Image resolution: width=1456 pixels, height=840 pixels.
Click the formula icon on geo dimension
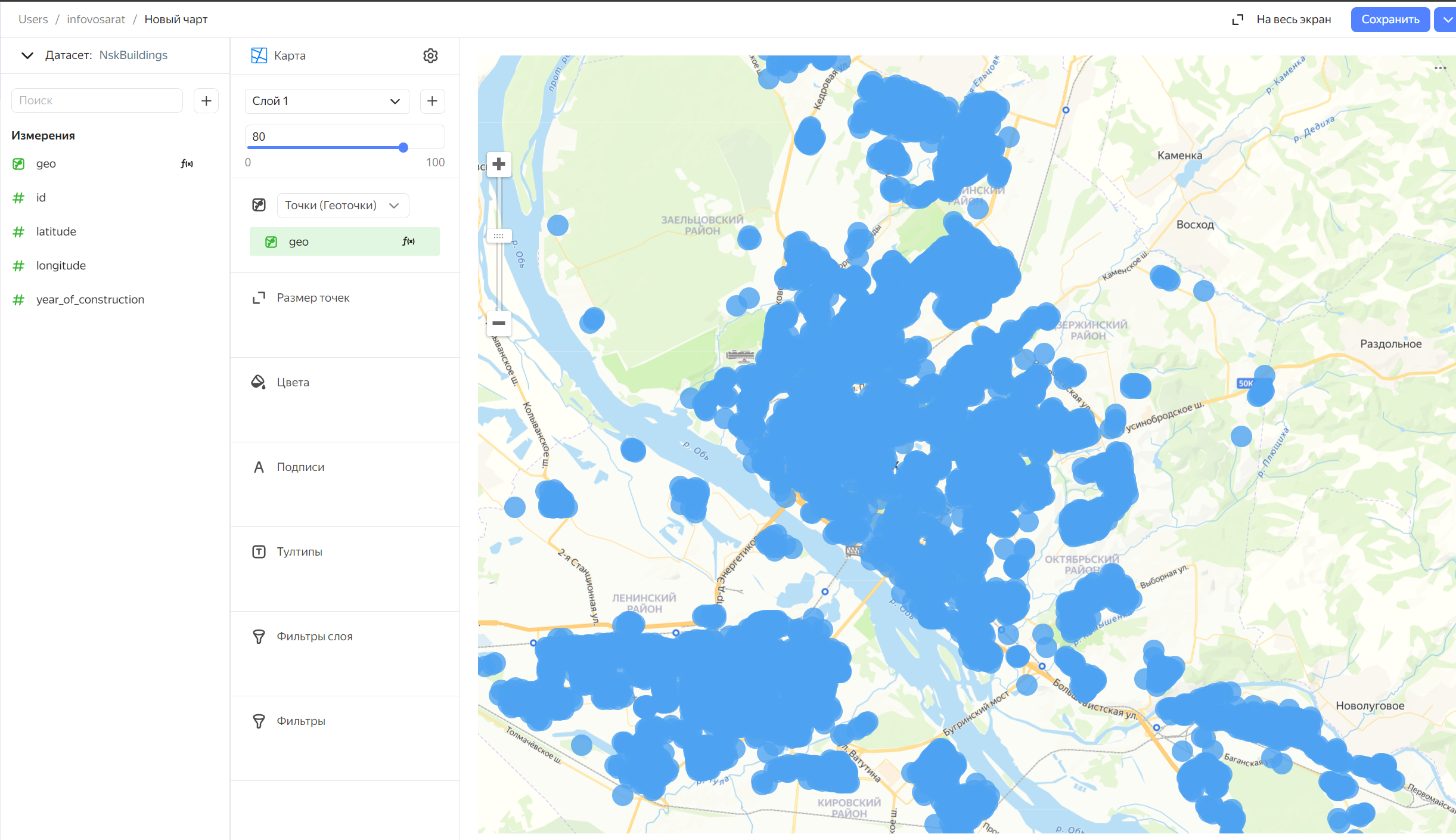click(187, 163)
